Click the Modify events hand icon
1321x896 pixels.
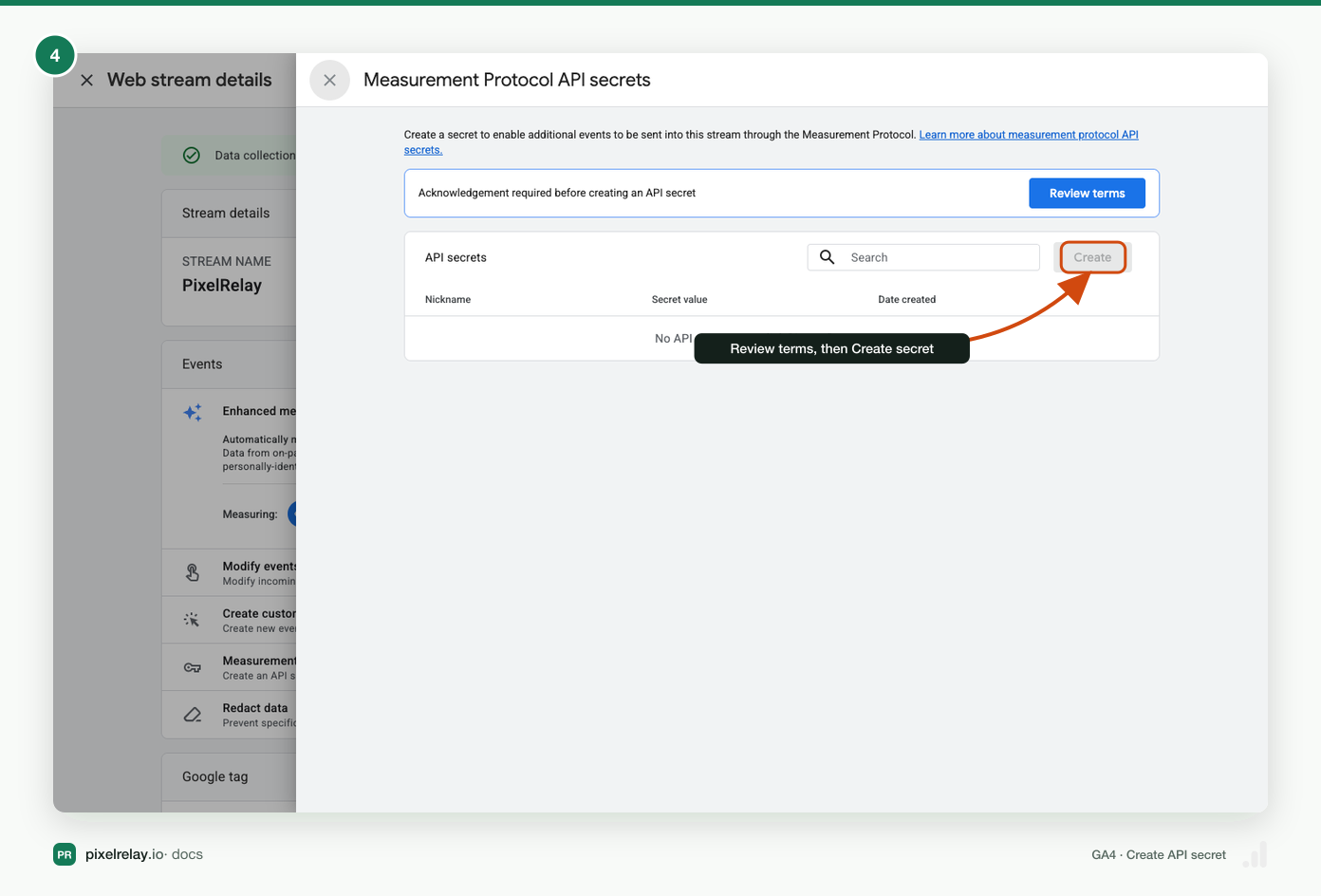point(193,572)
